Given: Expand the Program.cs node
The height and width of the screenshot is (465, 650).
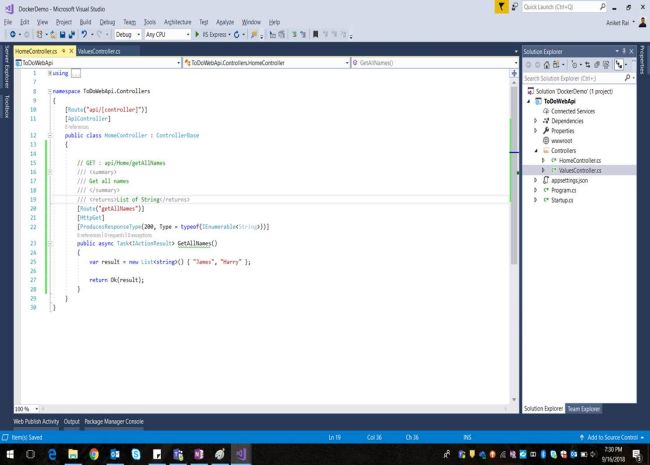Looking at the screenshot, I should [x=535, y=190].
